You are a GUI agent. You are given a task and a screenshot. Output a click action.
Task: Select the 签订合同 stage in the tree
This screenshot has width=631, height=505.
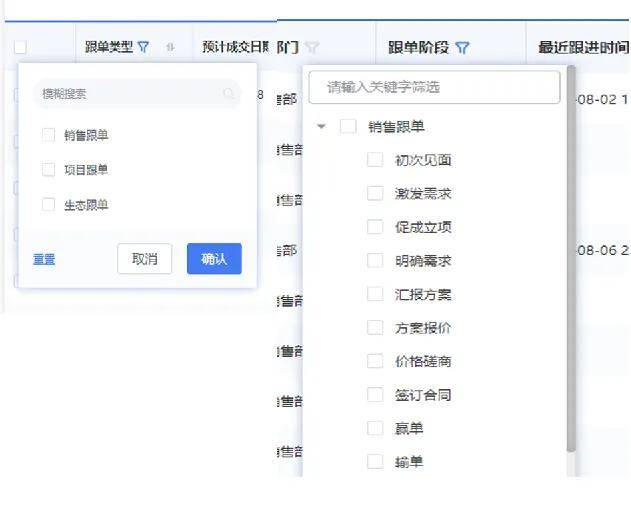coord(375,395)
